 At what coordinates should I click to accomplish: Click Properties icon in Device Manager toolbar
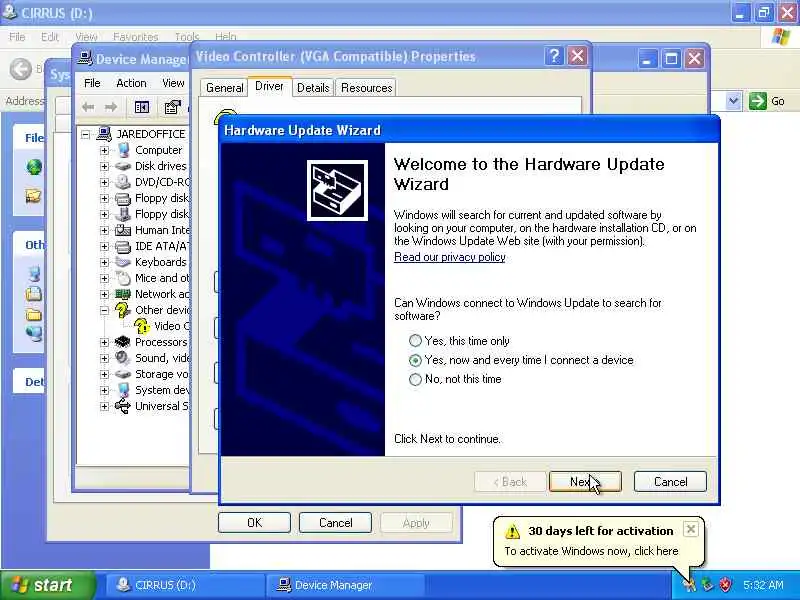pos(172,107)
